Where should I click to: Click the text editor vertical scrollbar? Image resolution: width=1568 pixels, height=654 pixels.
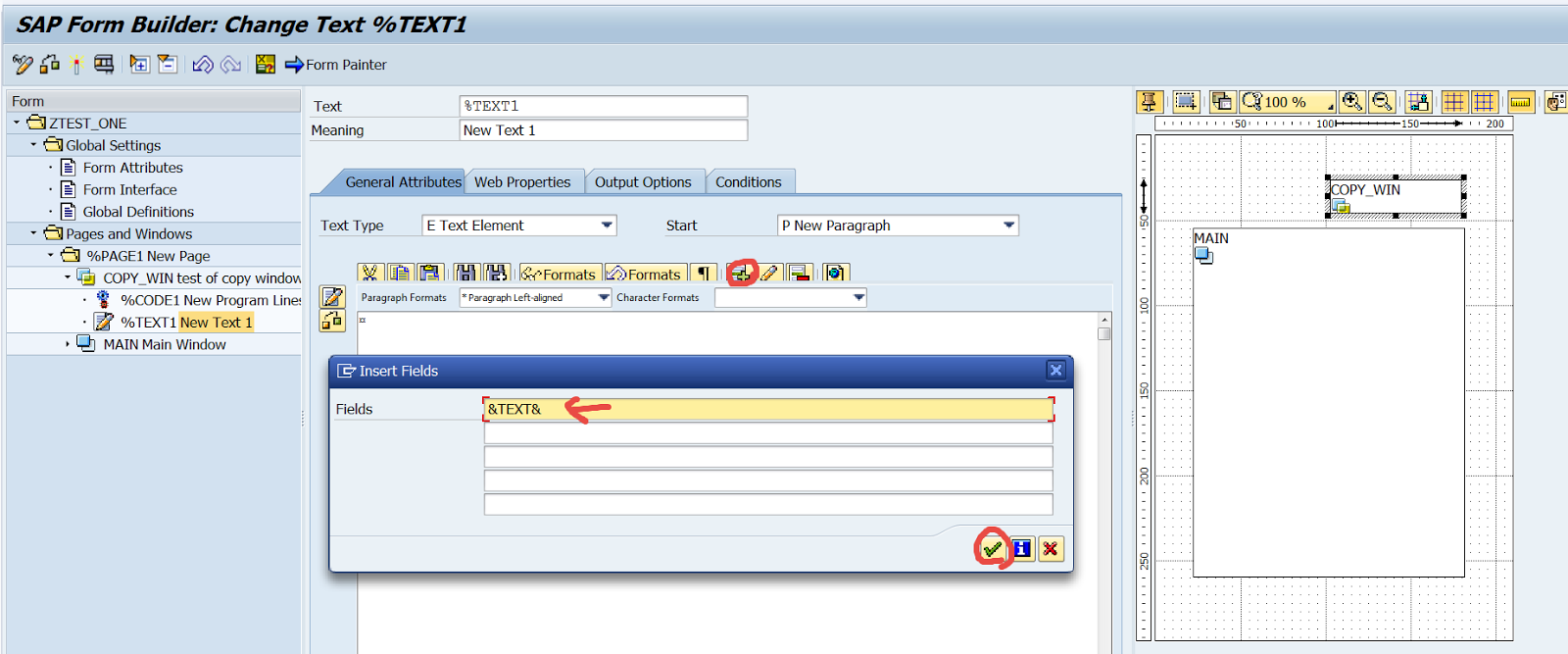pos(1104,480)
